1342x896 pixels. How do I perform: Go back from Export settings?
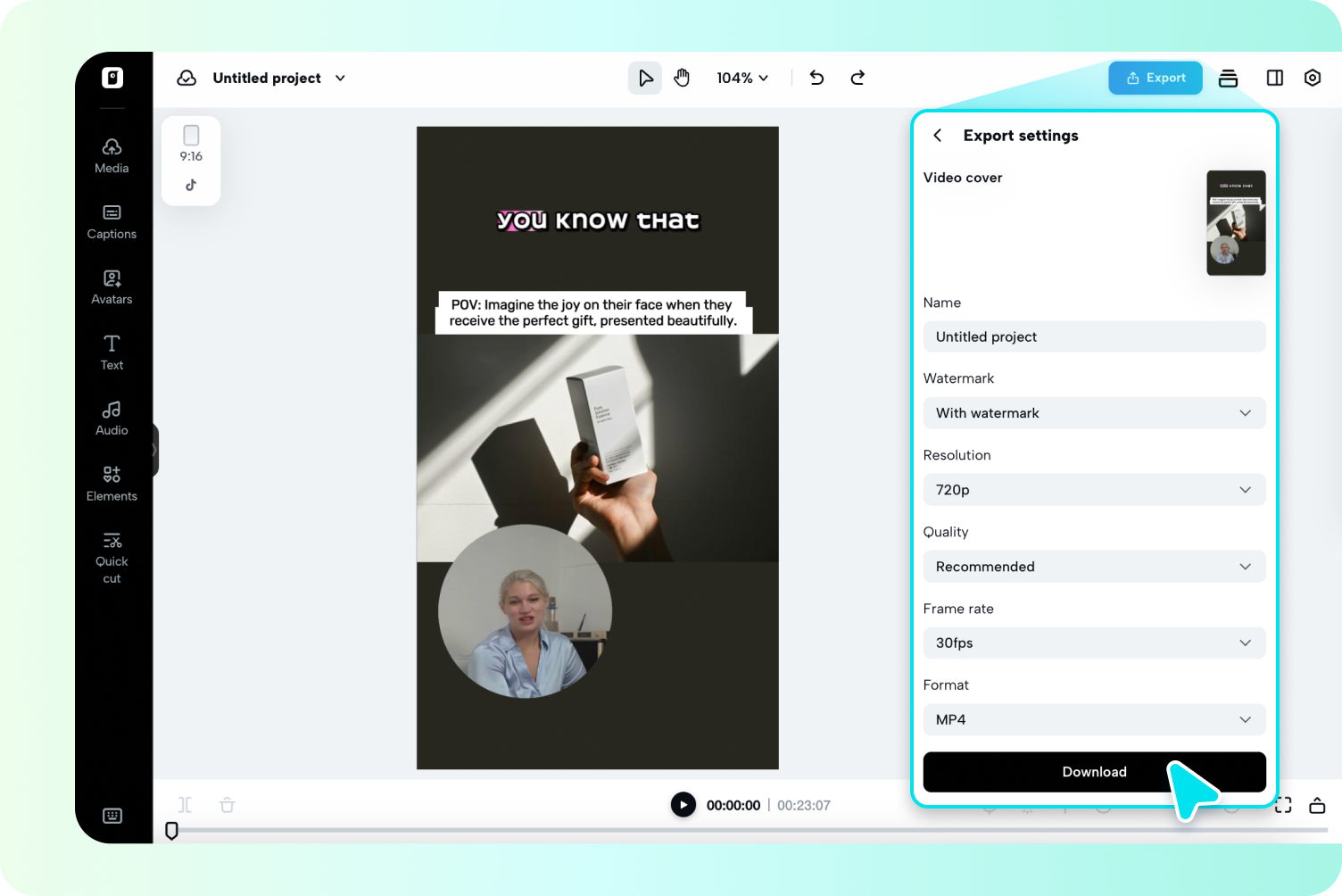pos(938,136)
